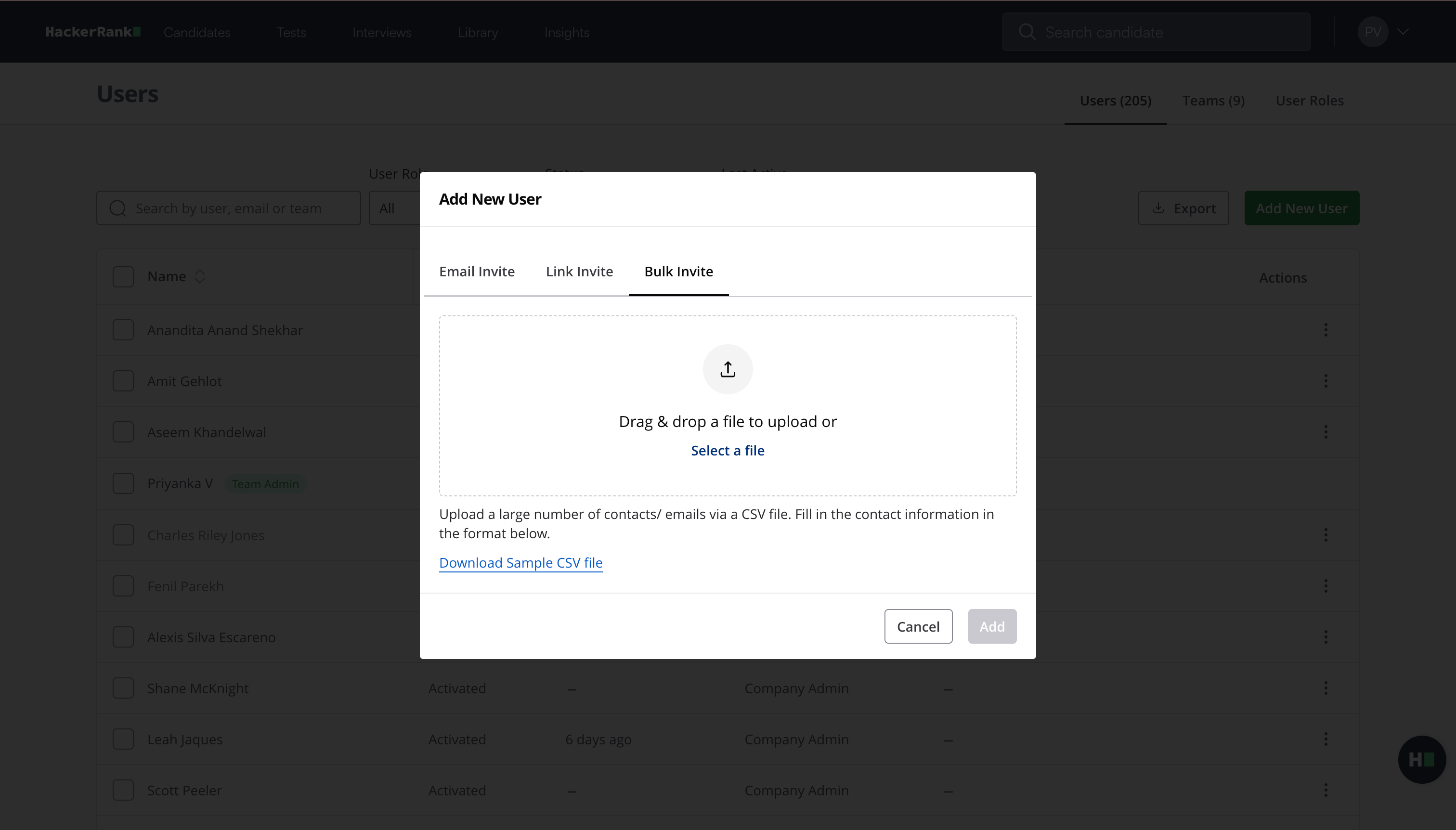Click the PV profile avatar
Image resolution: width=1456 pixels, height=830 pixels.
pos(1372,32)
